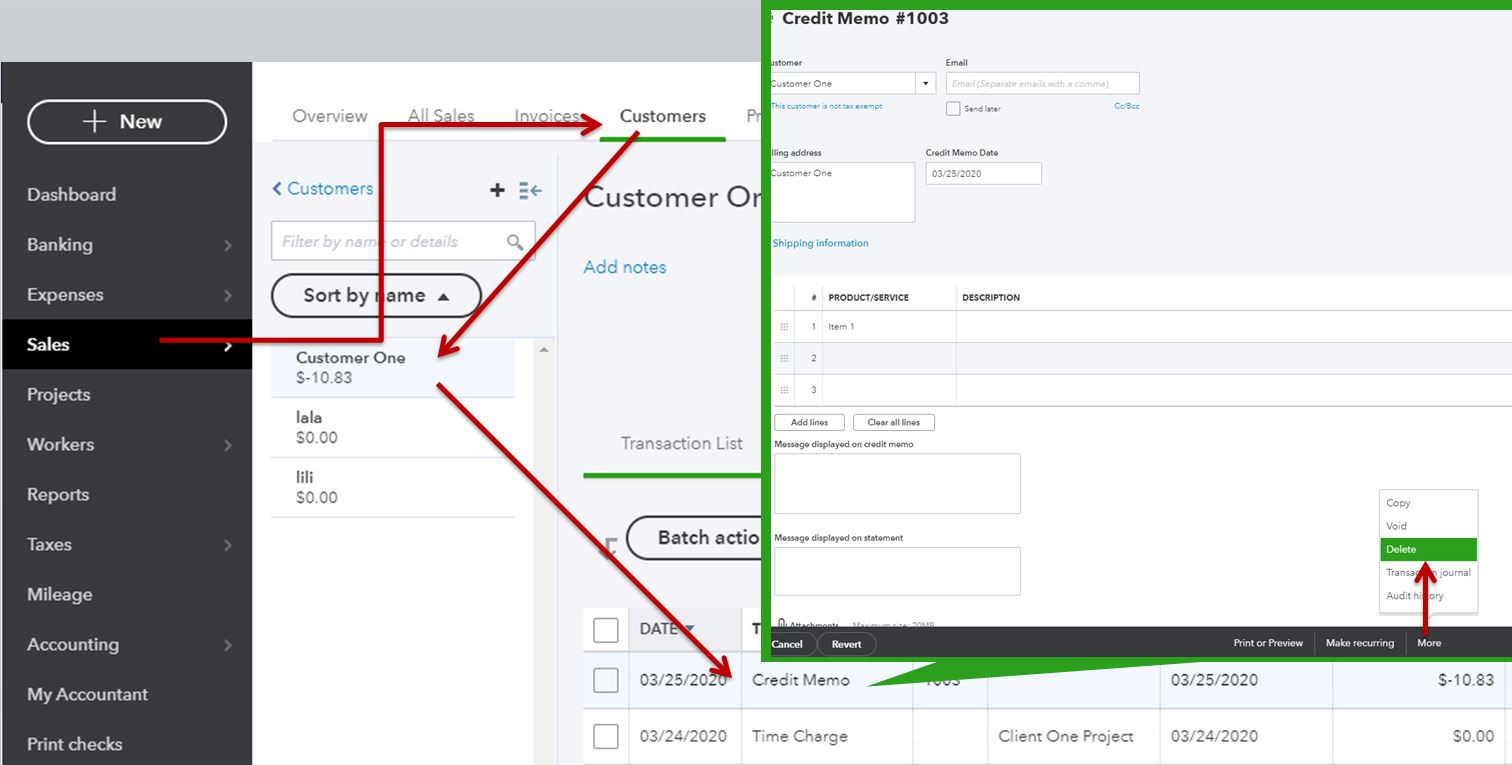
Task: Open the More menu in footer
Action: pyautogui.click(x=1429, y=643)
